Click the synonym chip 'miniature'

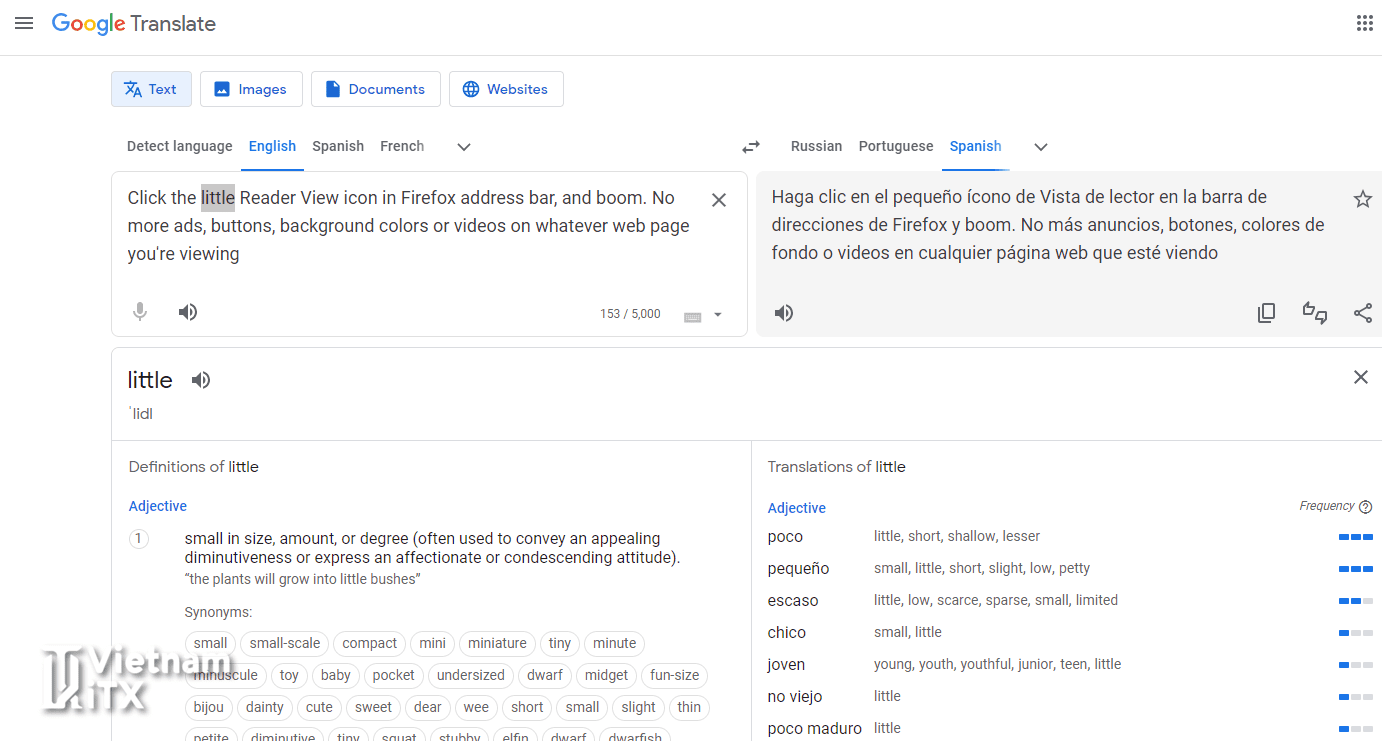tap(497, 643)
